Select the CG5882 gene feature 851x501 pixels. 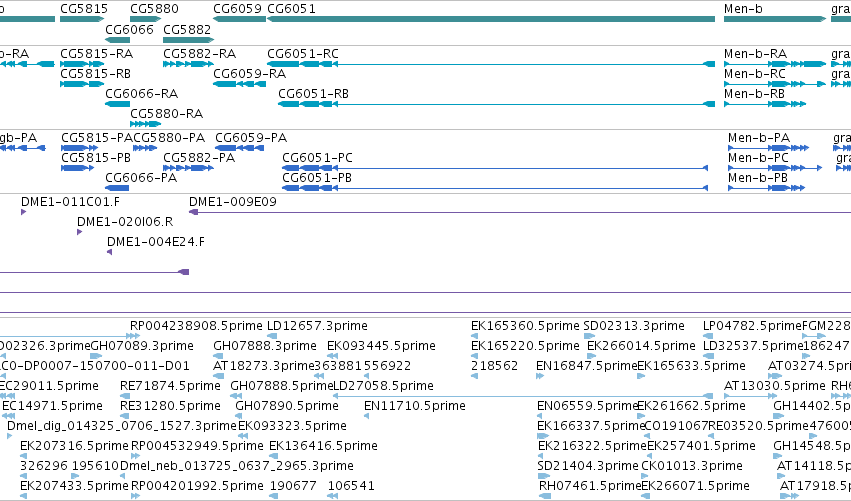189,40
